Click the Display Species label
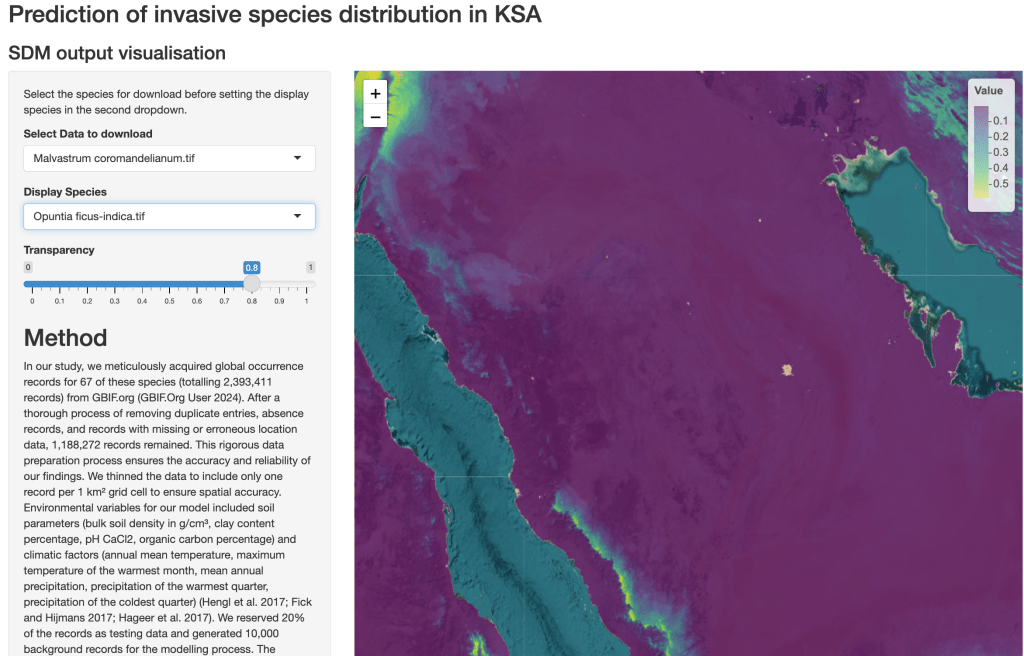This screenshot has width=1024, height=656. click(x=65, y=192)
